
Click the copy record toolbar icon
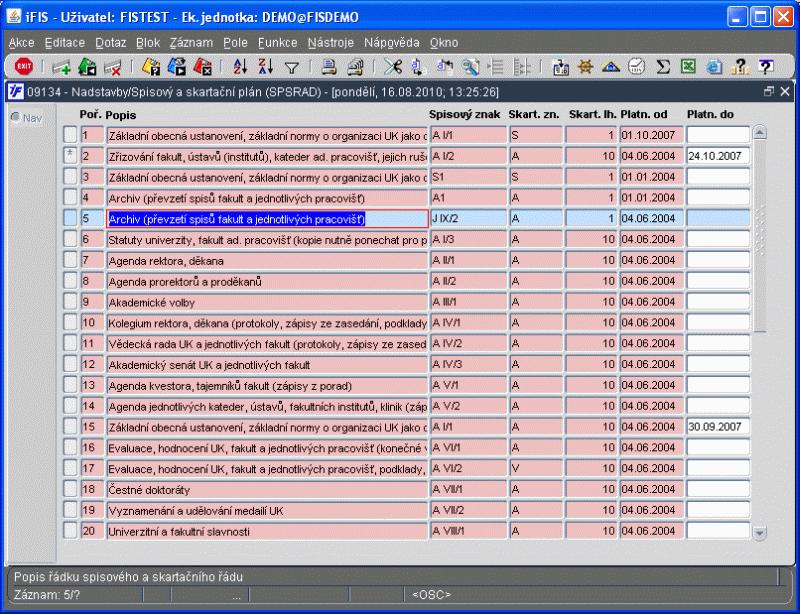pos(87,66)
